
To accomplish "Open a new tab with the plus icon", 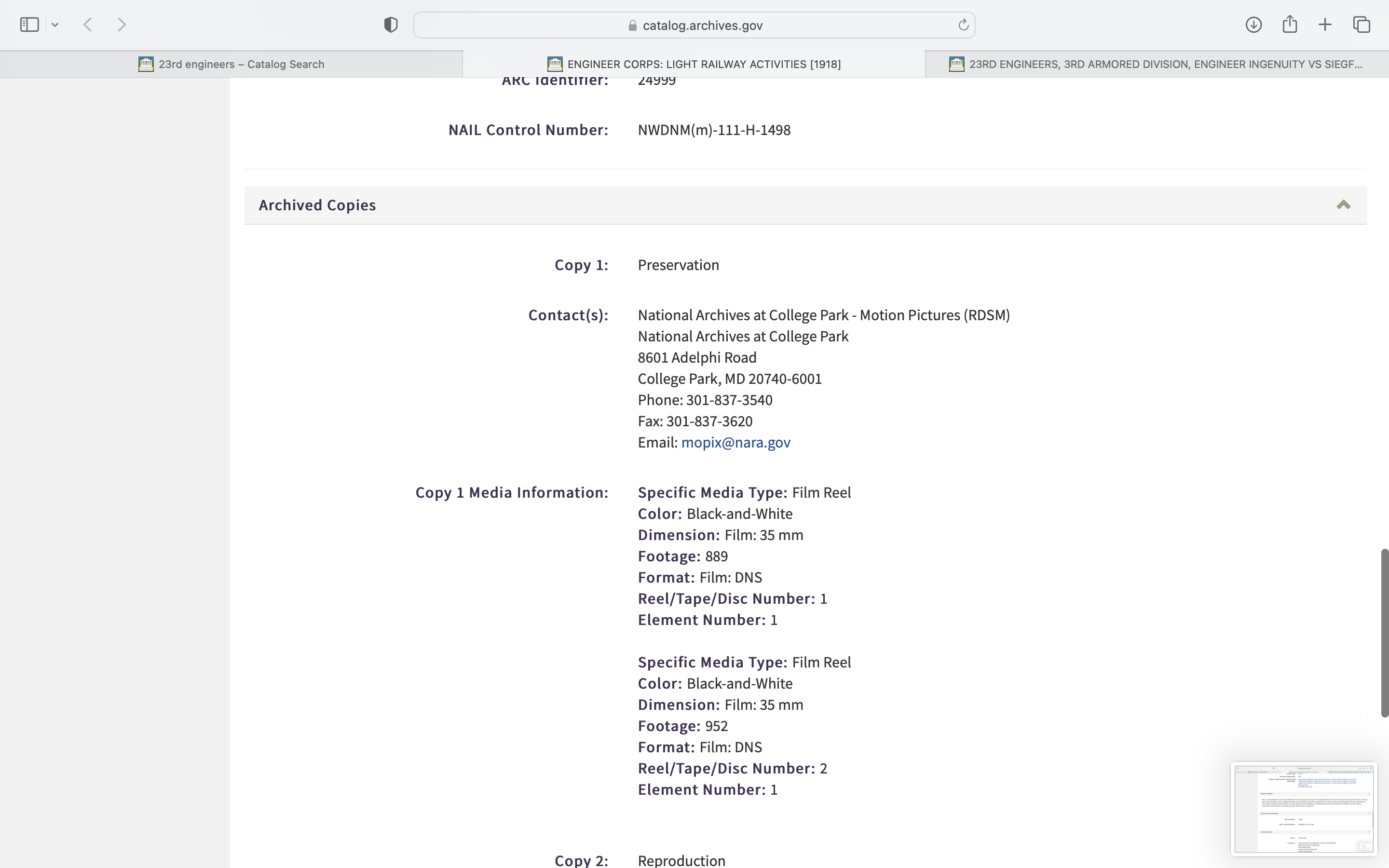I will (1325, 25).
